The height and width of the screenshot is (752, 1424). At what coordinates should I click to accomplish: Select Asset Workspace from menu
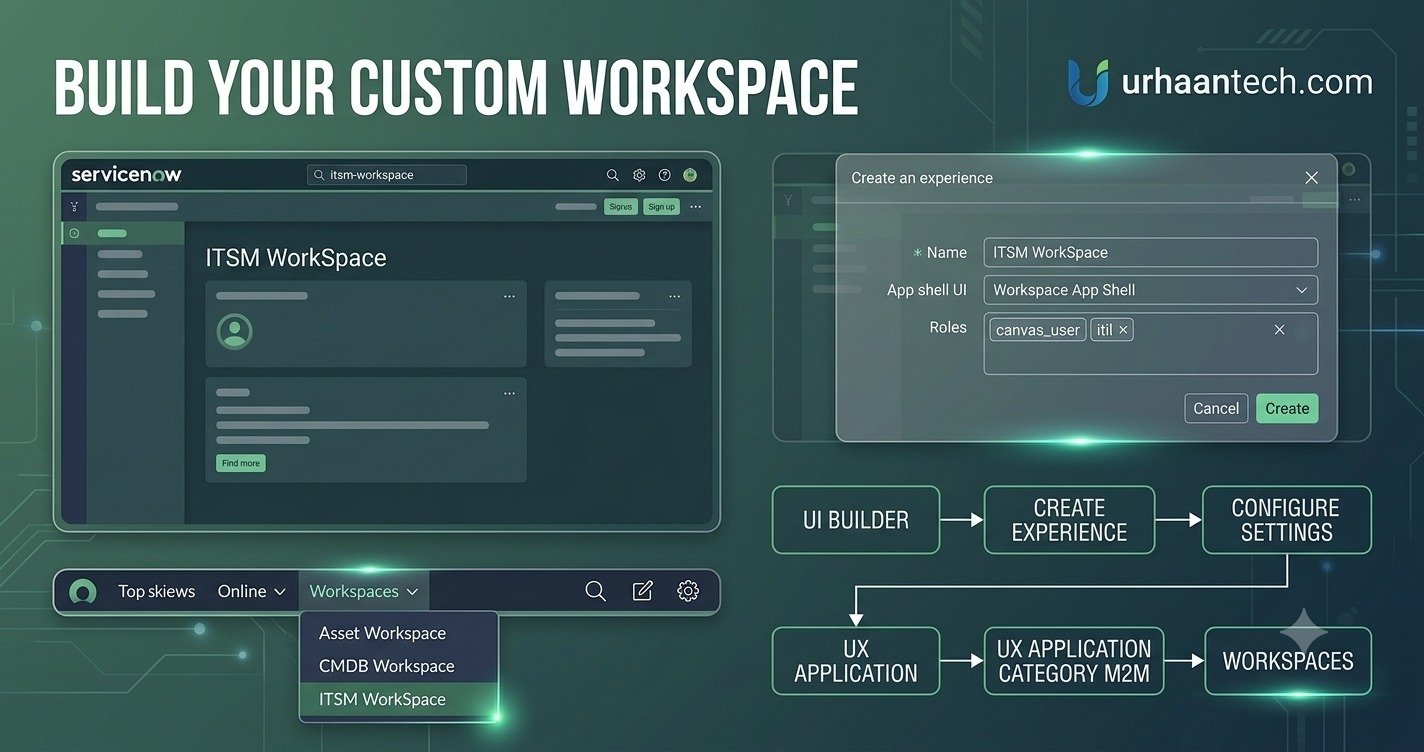pos(382,633)
